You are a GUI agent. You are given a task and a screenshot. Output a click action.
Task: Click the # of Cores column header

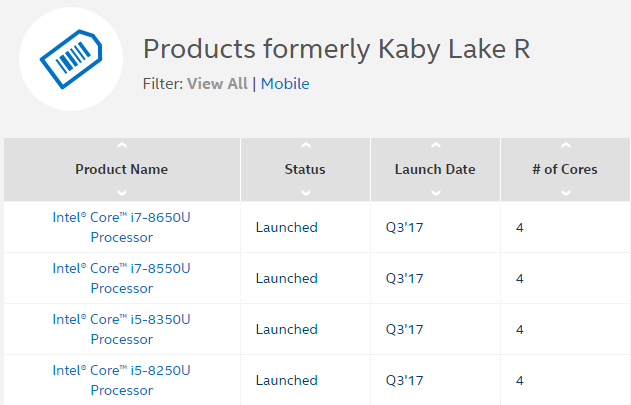(x=565, y=169)
